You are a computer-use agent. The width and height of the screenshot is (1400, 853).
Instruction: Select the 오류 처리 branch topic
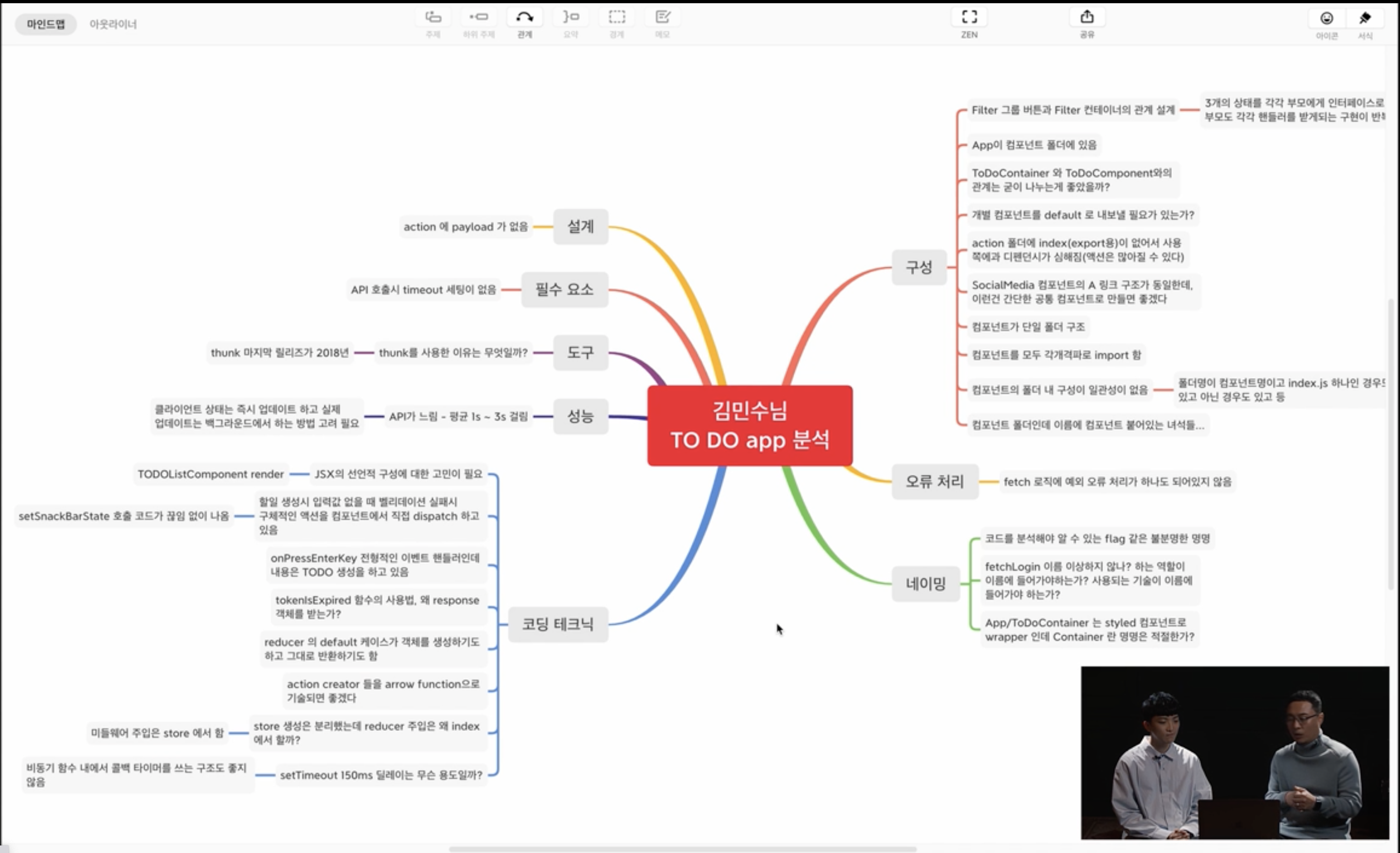(935, 481)
